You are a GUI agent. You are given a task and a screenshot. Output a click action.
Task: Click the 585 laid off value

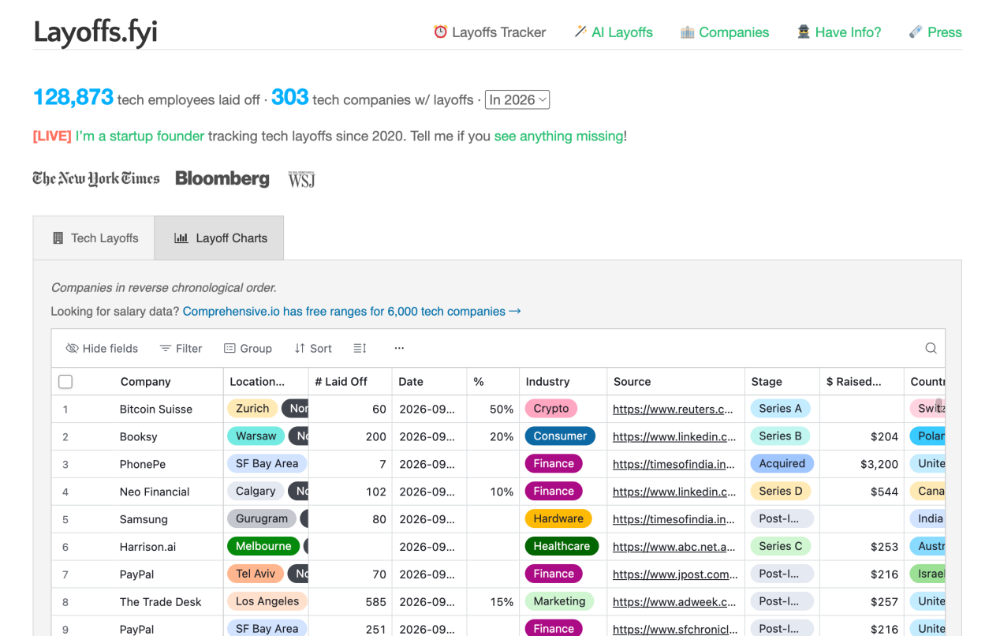(x=376, y=602)
